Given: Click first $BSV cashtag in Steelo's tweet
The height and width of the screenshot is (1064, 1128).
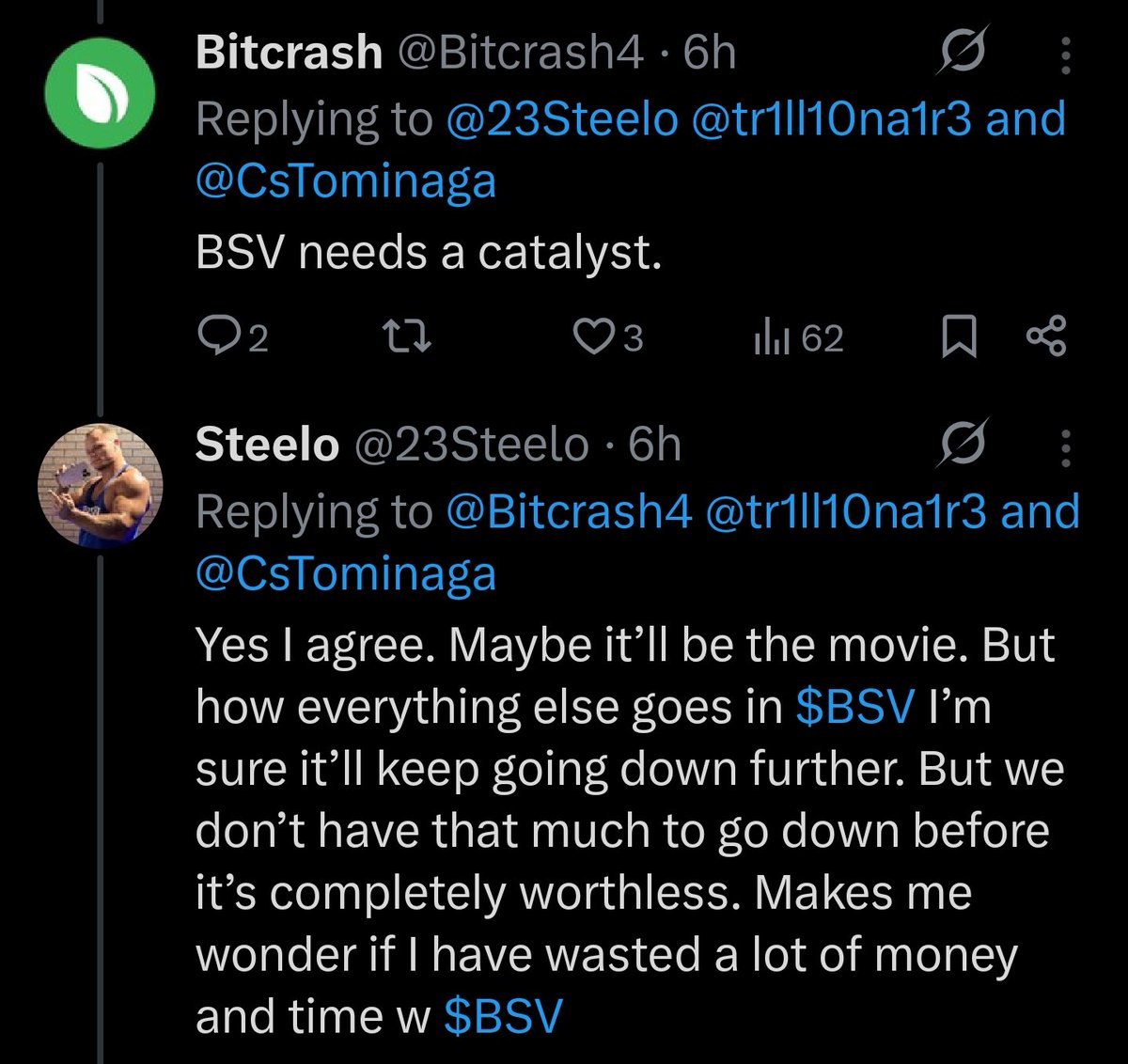Looking at the screenshot, I should [854, 707].
